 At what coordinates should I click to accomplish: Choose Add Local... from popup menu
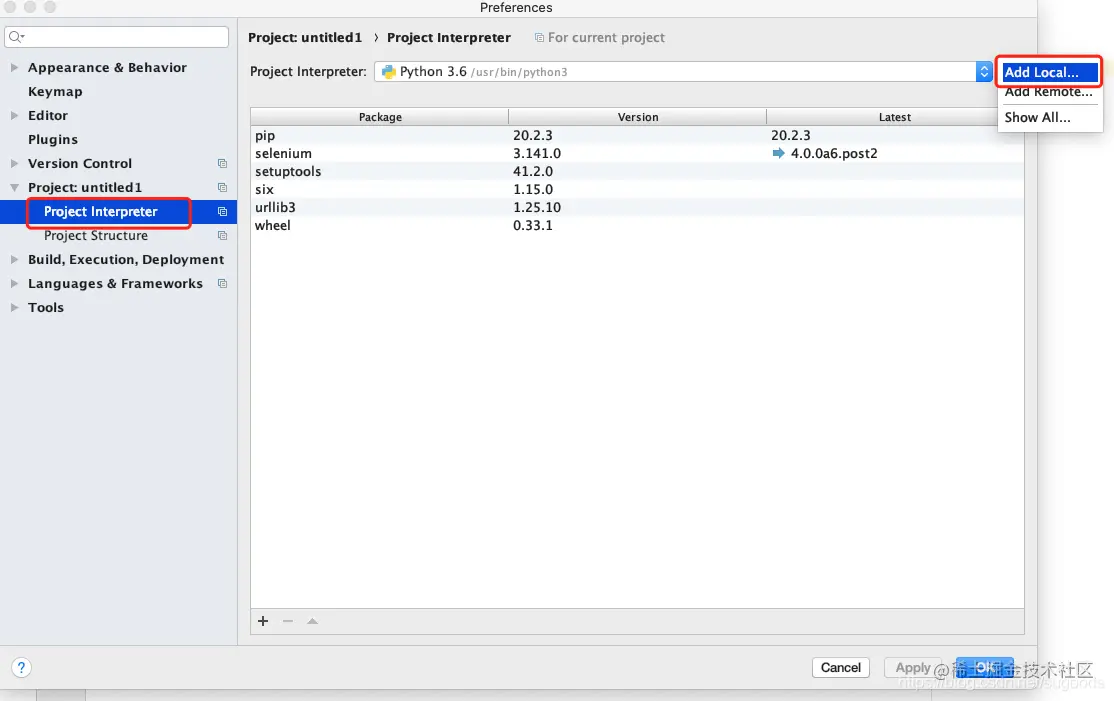tap(1049, 72)
